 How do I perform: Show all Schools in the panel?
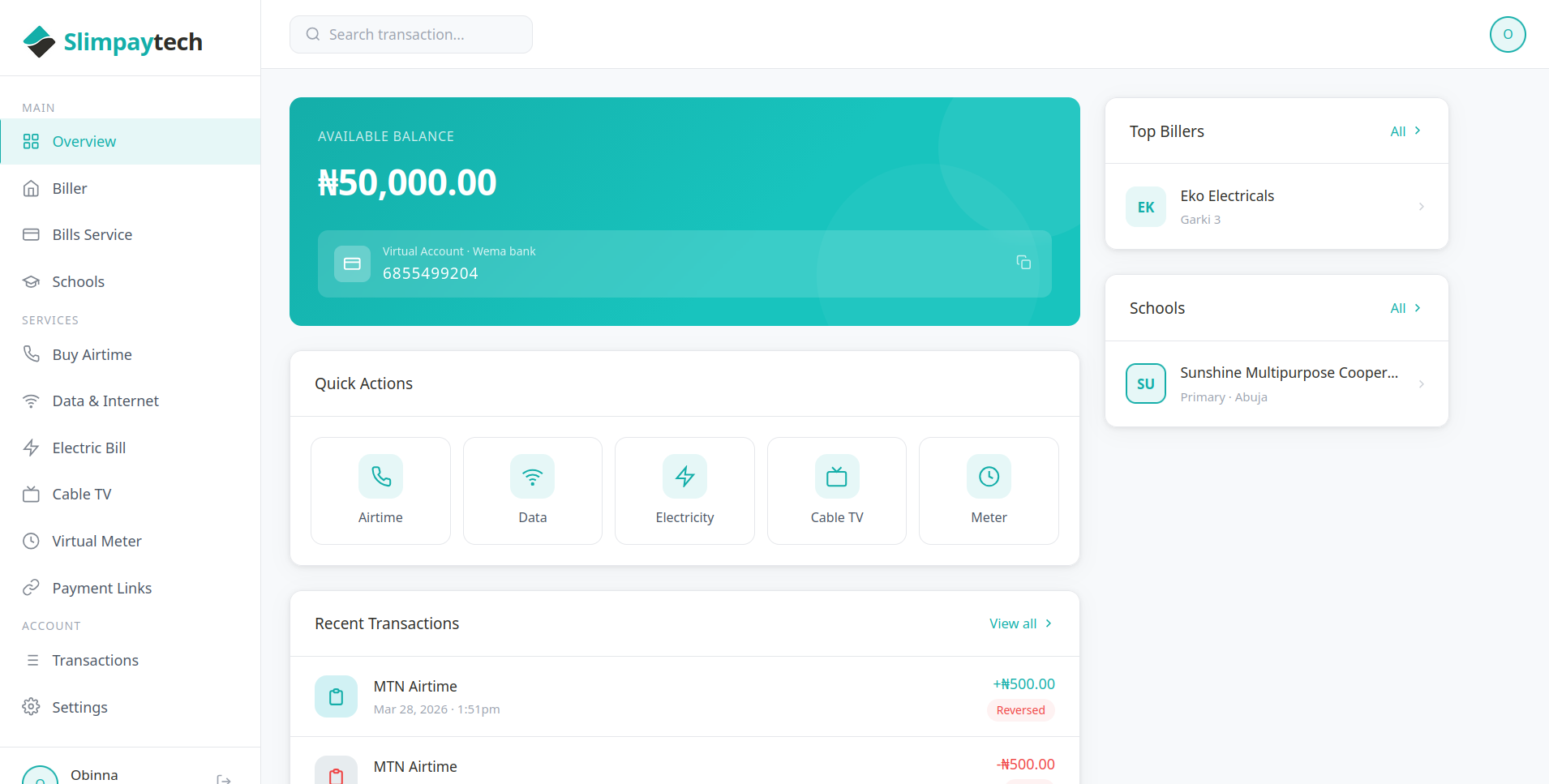point(1405,308)
